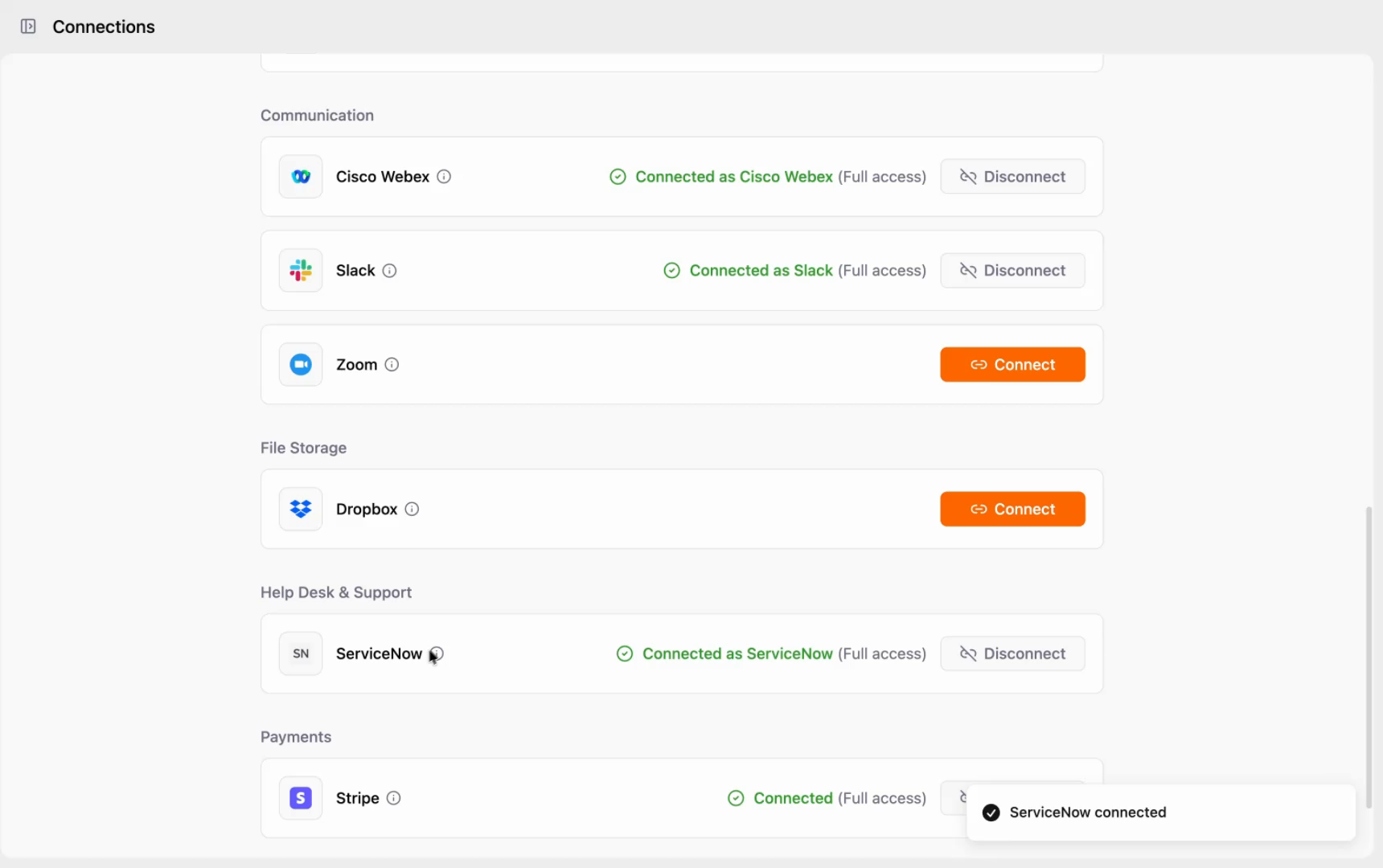This screenshot has width=1383, height=868.
Task: Click the Zoom logo icon
Action: [x=301, y=365]
